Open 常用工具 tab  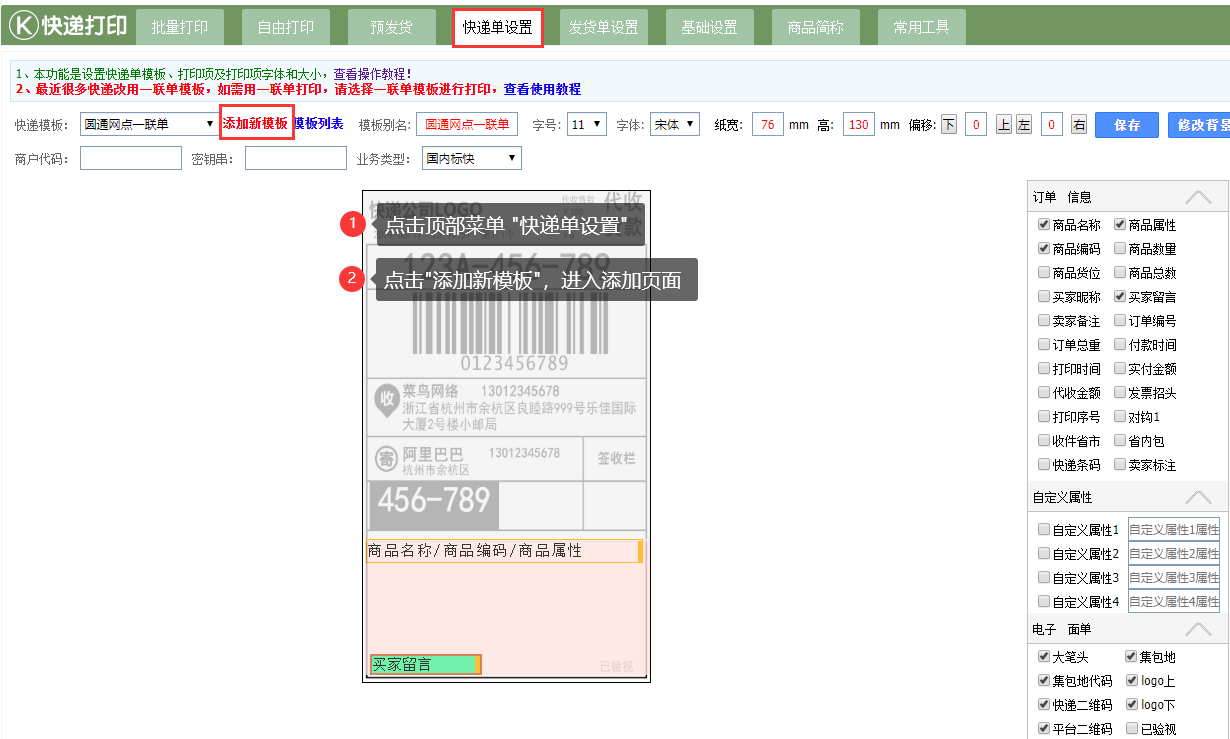pos(922,27)
